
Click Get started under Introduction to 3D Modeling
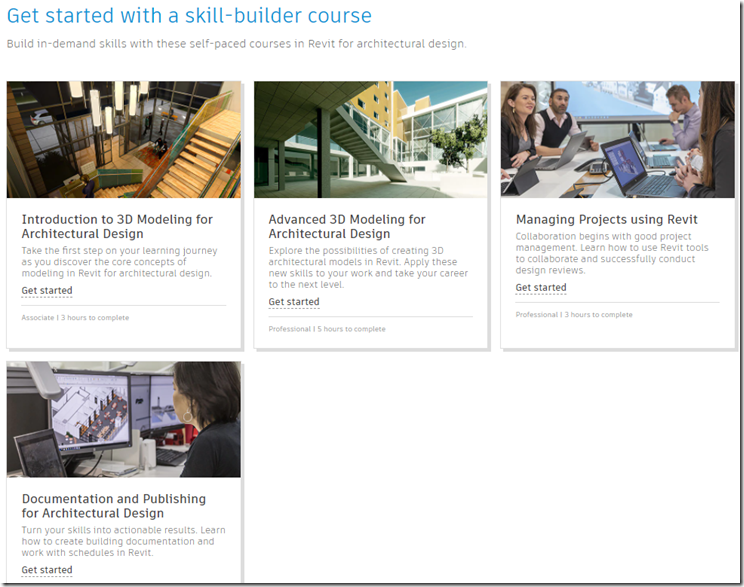pos(47,290)
